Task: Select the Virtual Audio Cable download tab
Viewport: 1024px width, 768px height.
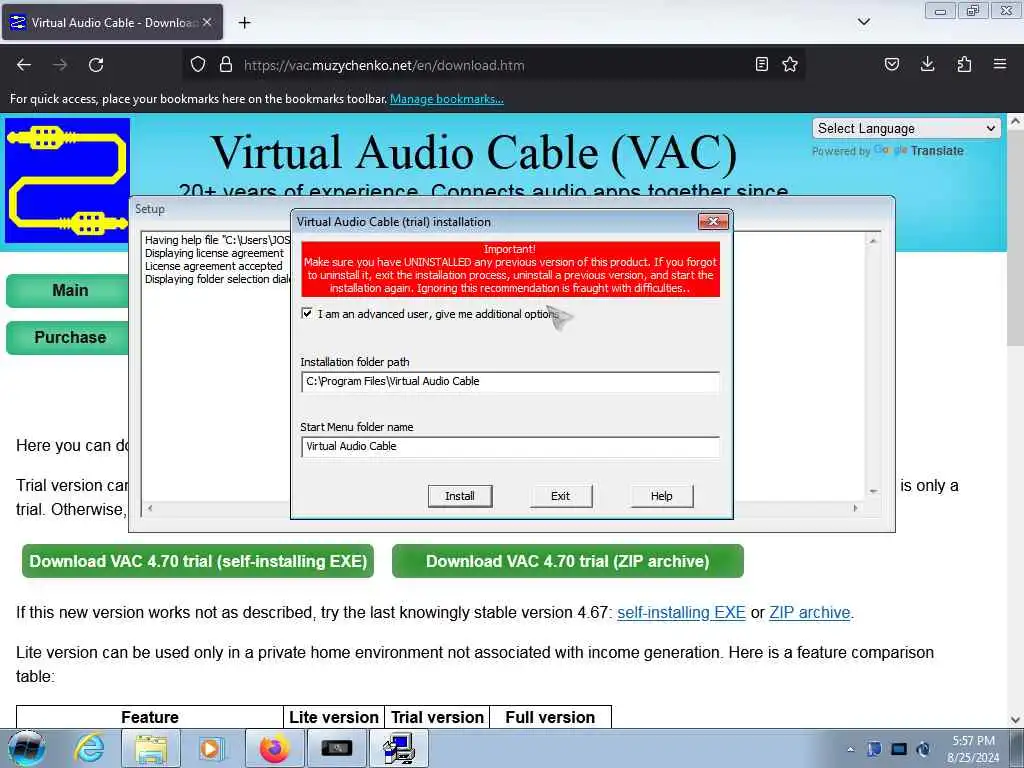Action: coord(112,22)
